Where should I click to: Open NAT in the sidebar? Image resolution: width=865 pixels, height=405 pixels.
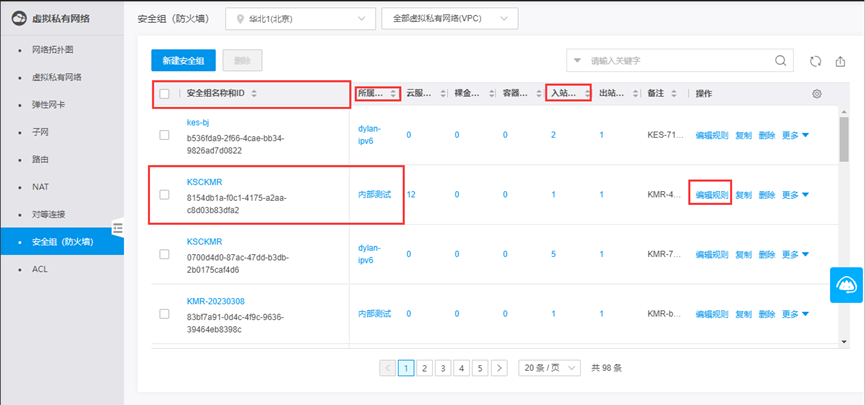click(40, 186)
